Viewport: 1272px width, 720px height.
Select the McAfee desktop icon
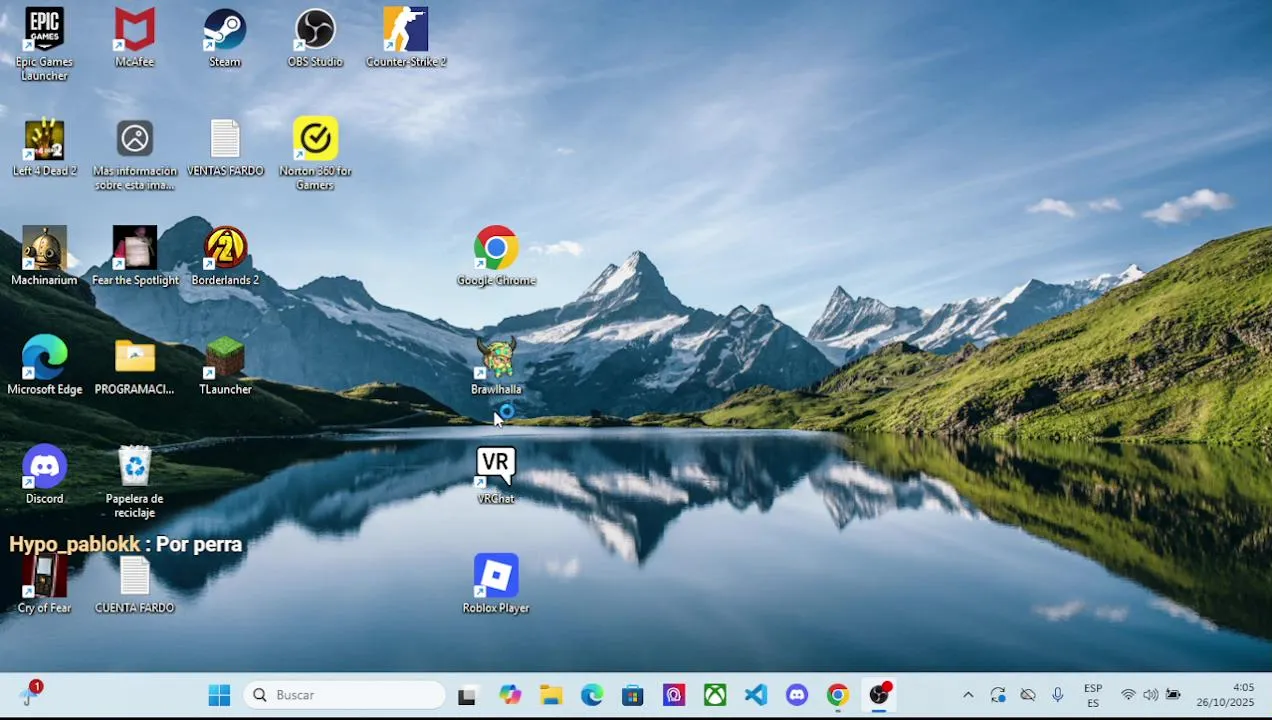[135, 38]
